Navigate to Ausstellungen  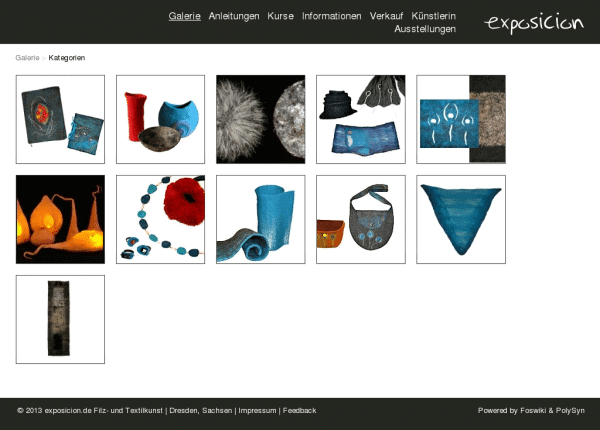(425, 29)
